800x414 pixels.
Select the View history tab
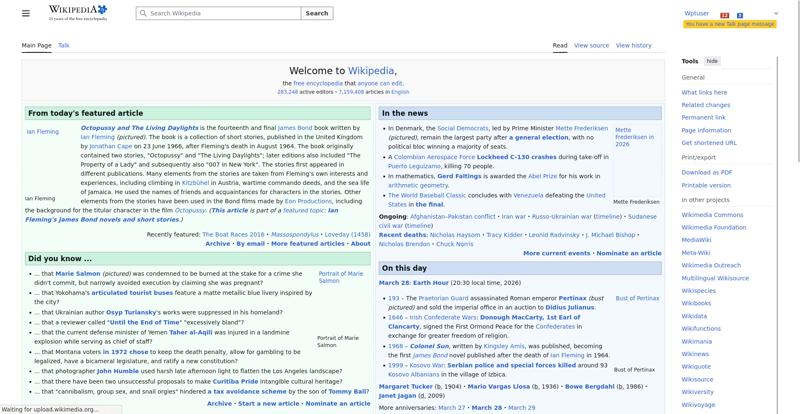pyautogui.click(x=633, y=45)
